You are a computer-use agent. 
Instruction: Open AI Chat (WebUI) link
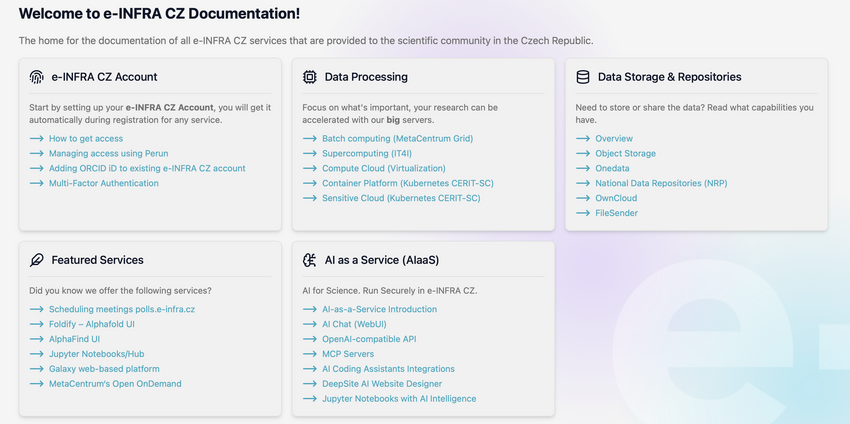[354, 324]
